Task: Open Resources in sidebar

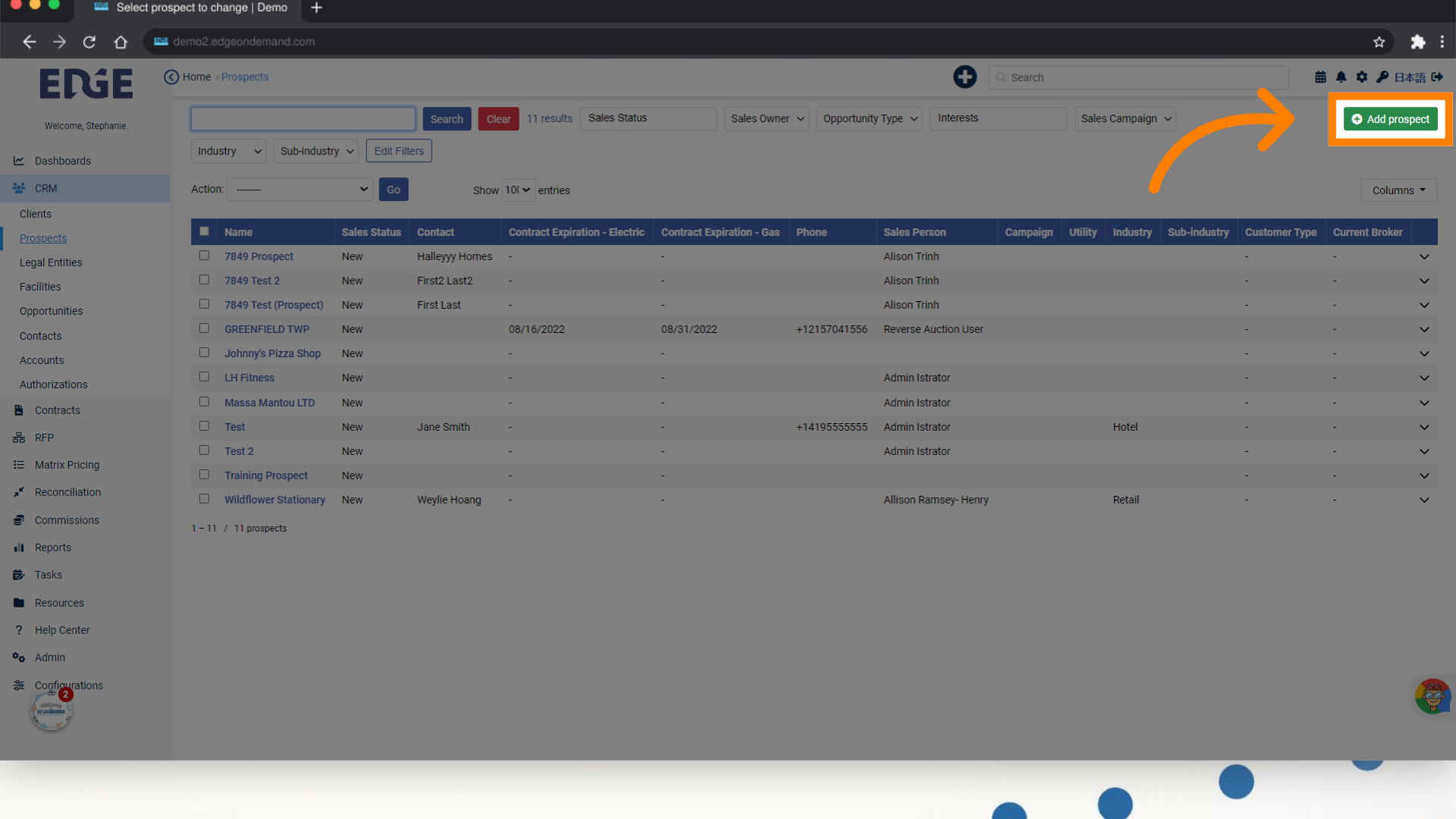Action: [x=59, y=603]
